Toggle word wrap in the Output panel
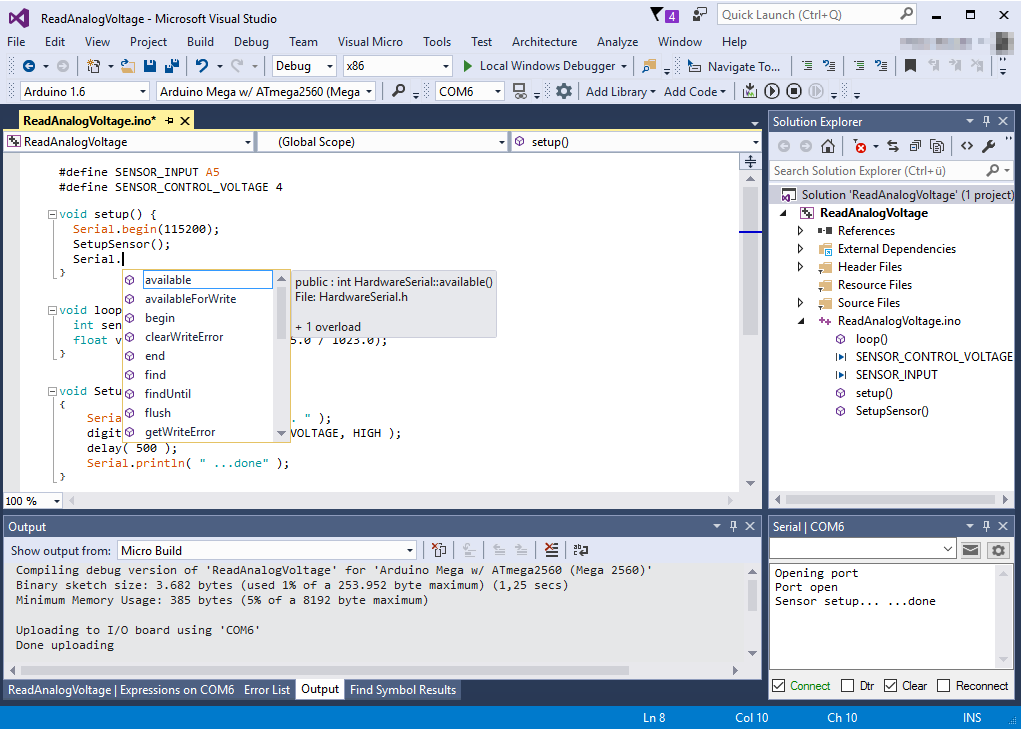 pyautogui.click(x=581, y=550)
